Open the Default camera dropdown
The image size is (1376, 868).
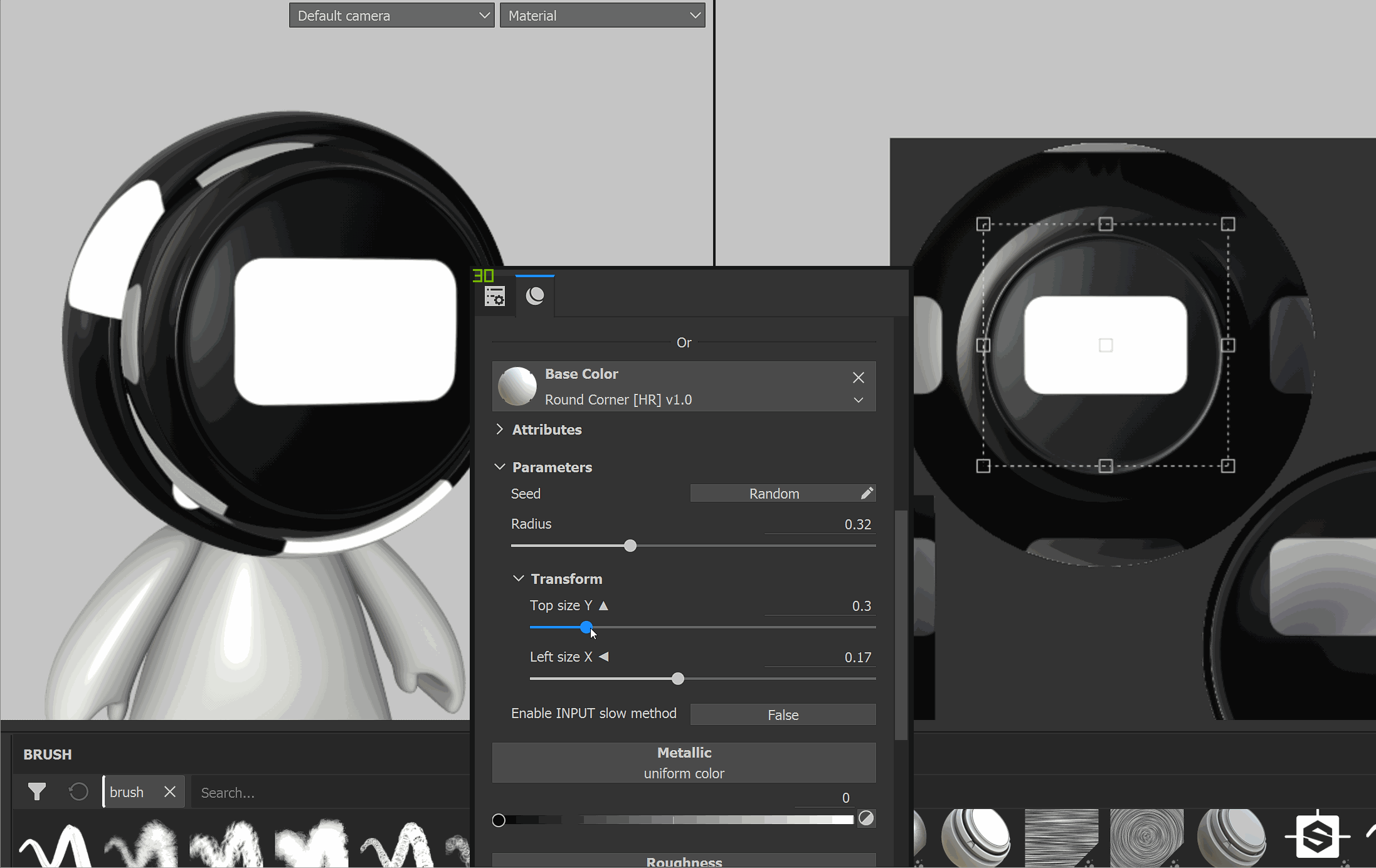pos(391,16)
